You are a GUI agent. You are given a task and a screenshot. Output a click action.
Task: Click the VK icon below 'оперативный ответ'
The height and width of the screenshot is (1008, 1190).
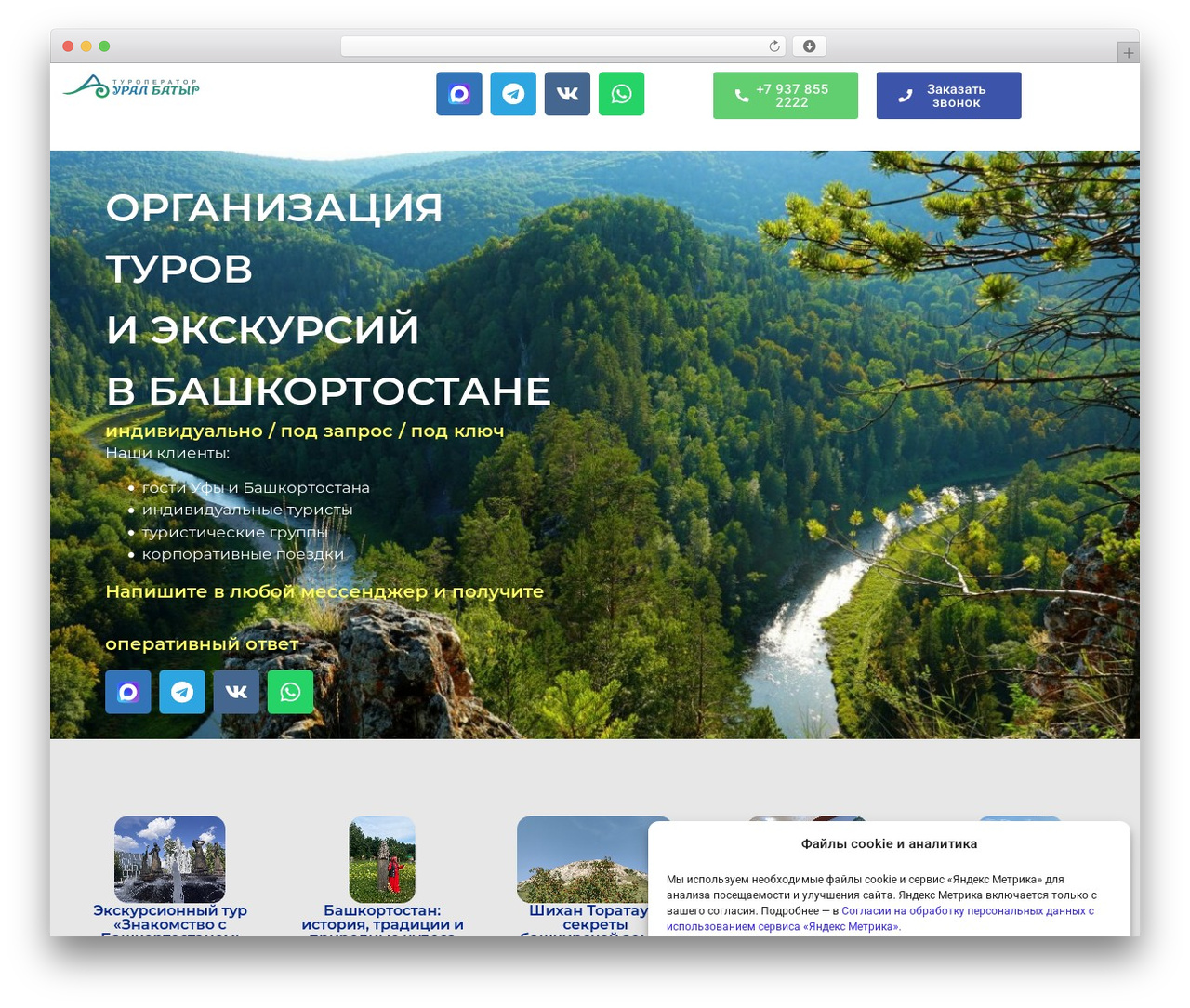(236, 692)
